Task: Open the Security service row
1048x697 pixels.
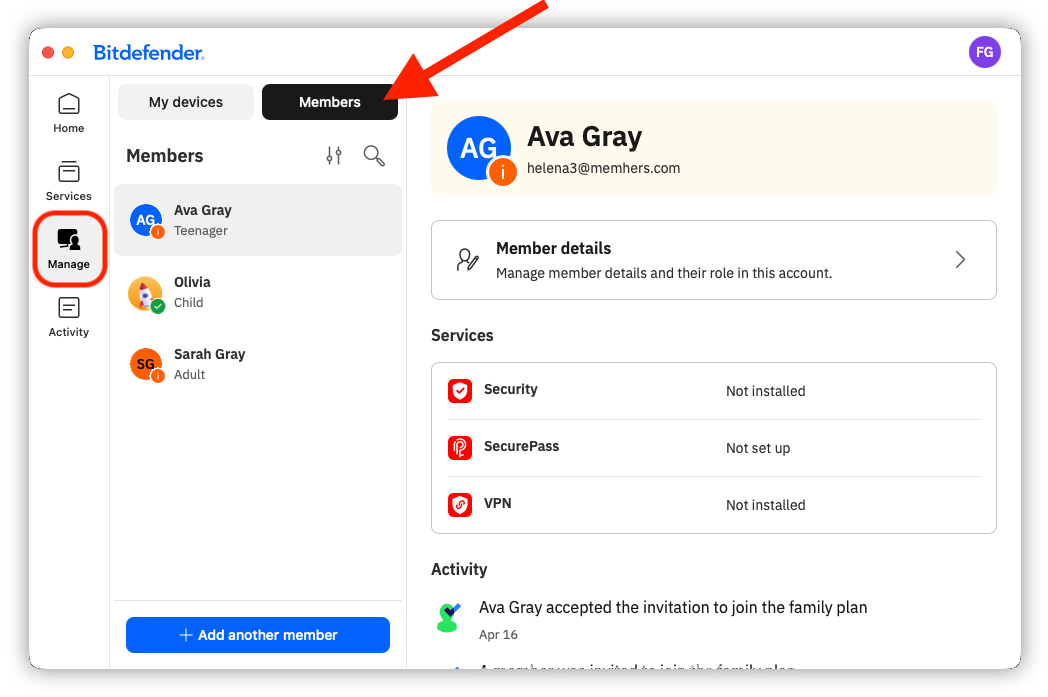Action: 714,391
